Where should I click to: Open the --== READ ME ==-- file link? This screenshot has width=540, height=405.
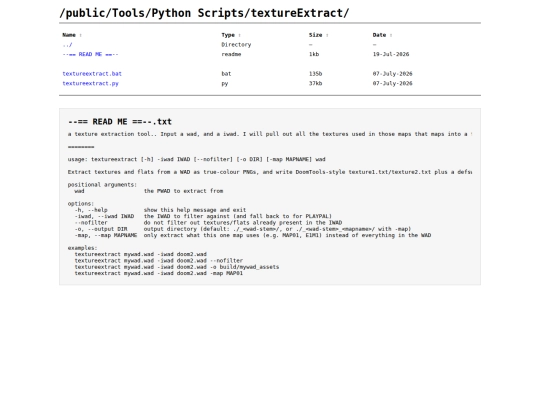click(x=90, y=54)
